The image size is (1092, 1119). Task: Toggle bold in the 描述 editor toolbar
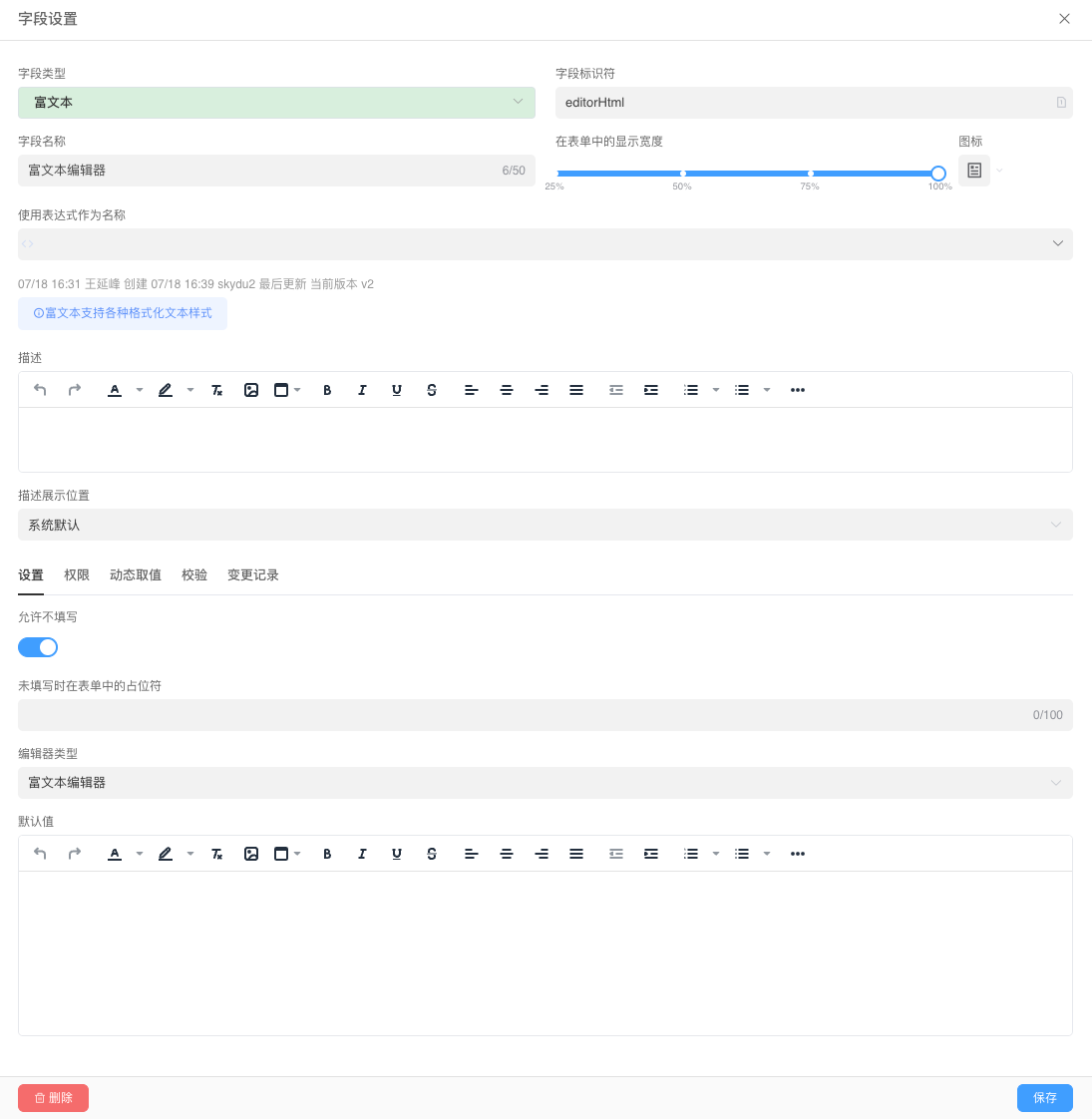click(327, 390)
